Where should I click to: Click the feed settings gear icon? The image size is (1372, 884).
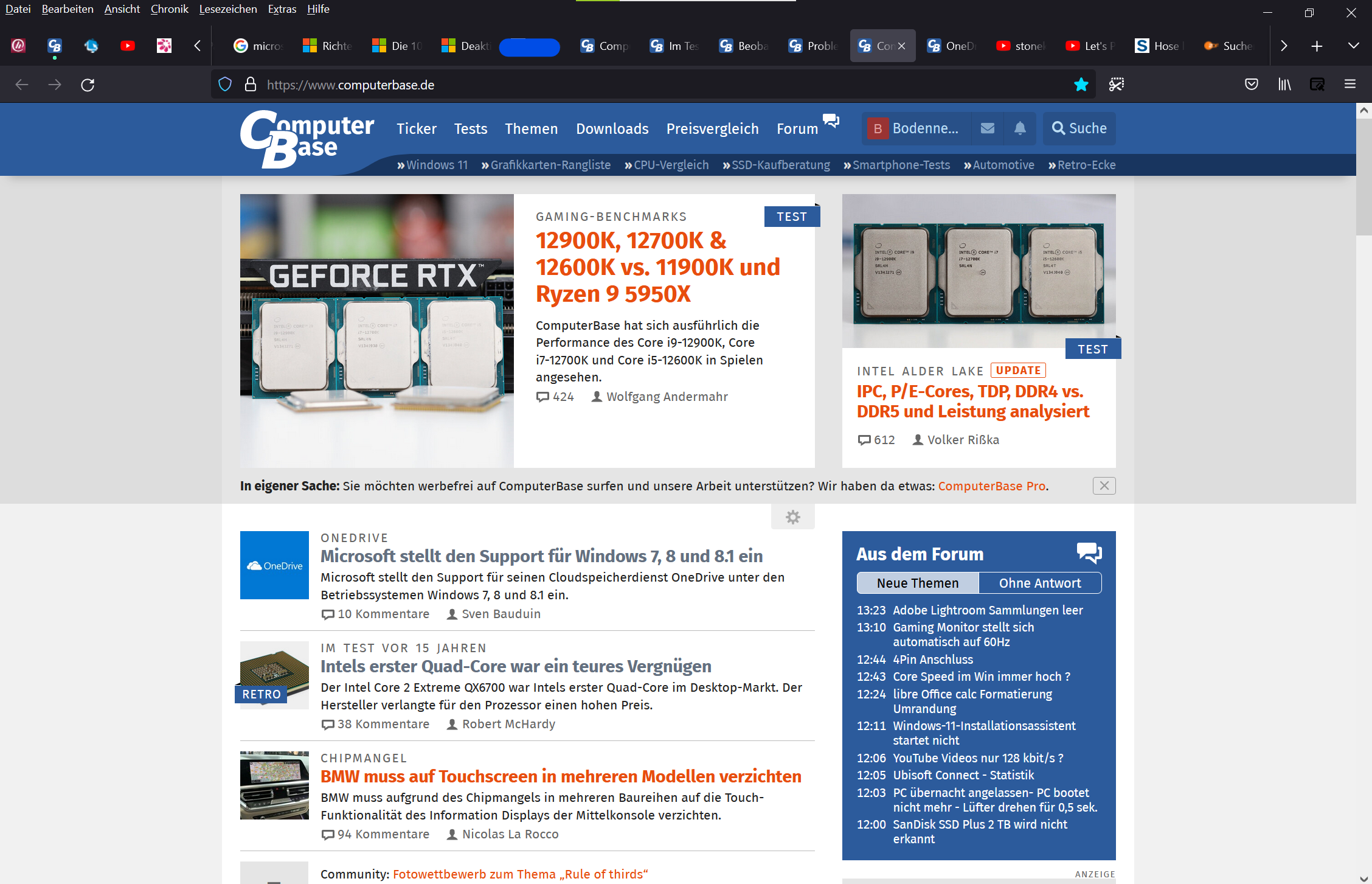(x=792, y=517)
